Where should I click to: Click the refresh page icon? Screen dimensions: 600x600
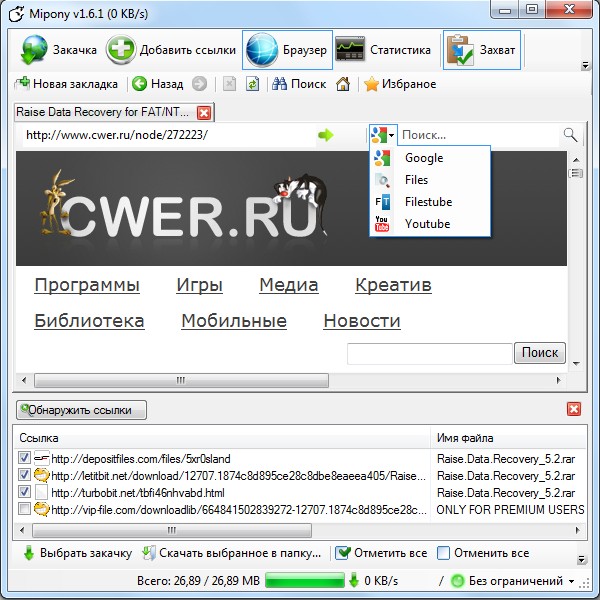(x=253, y=84)
